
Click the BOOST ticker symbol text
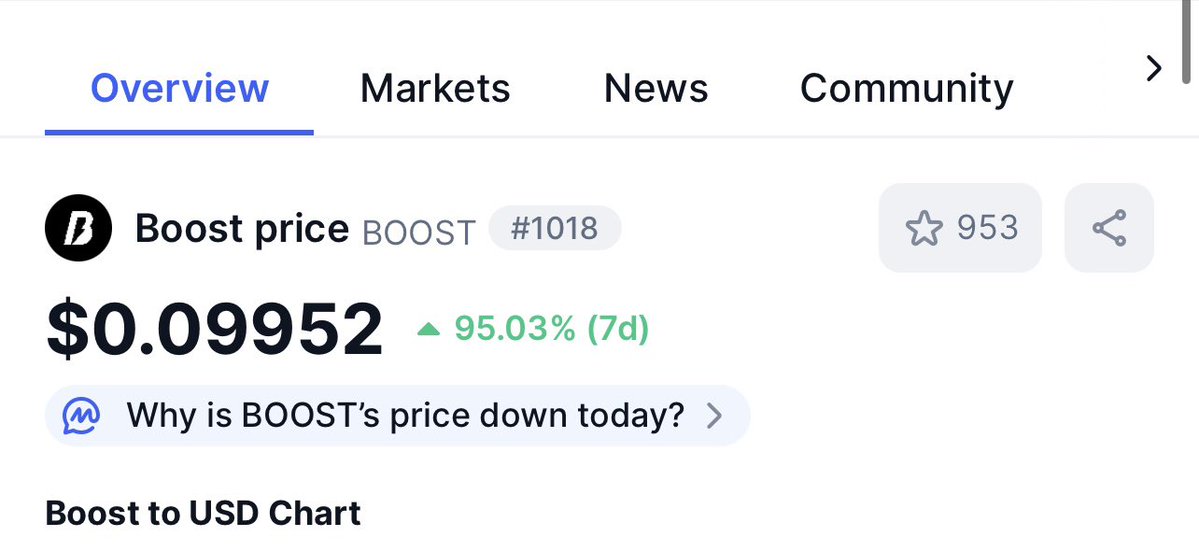(x=419, y=232)
